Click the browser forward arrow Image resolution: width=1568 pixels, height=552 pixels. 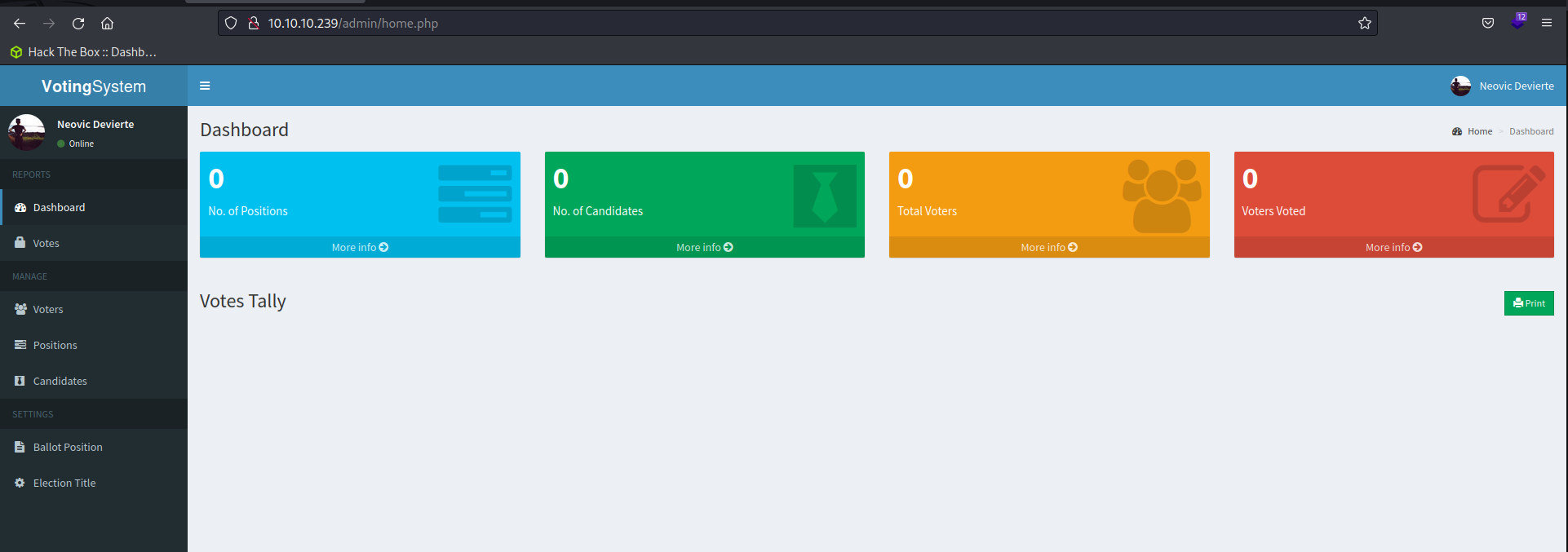49,23
